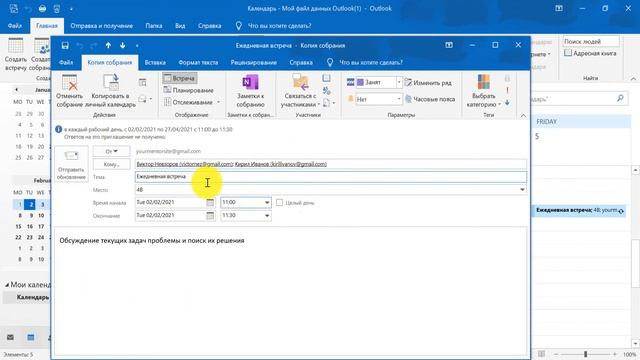Screen dimensions: 640x360
Task: Click attendees field with Виктор Невзоров
Action: [x=331, y=164]
